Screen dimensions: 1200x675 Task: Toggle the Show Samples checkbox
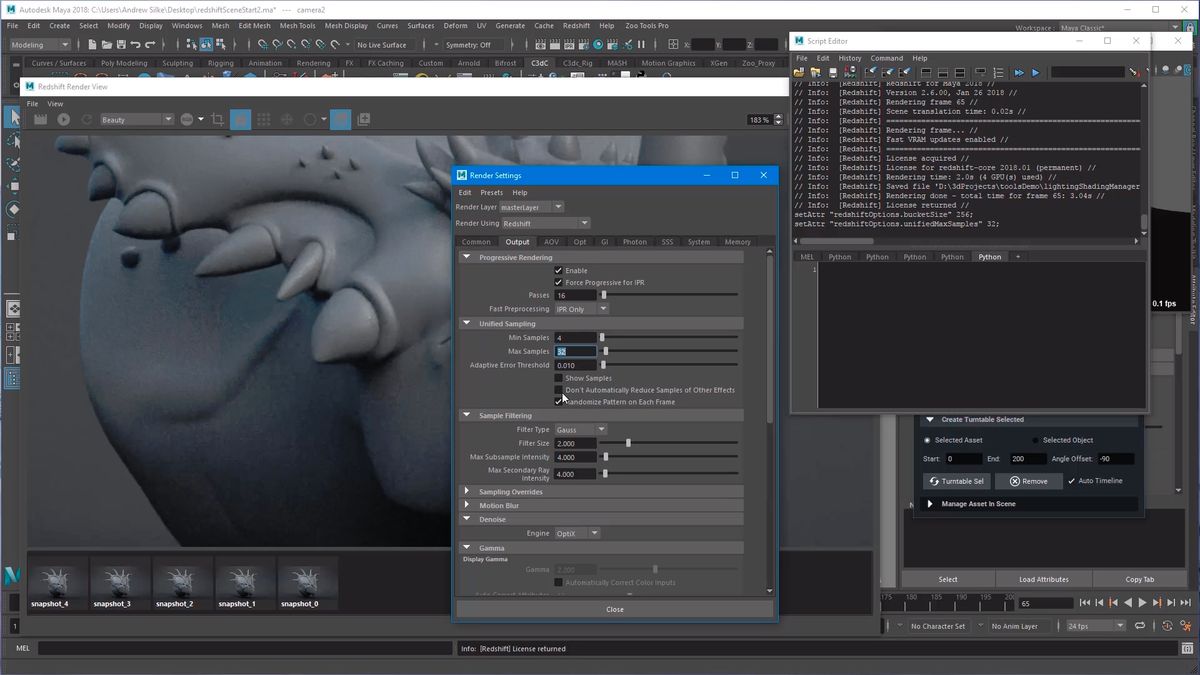click(x=559, y=378)
